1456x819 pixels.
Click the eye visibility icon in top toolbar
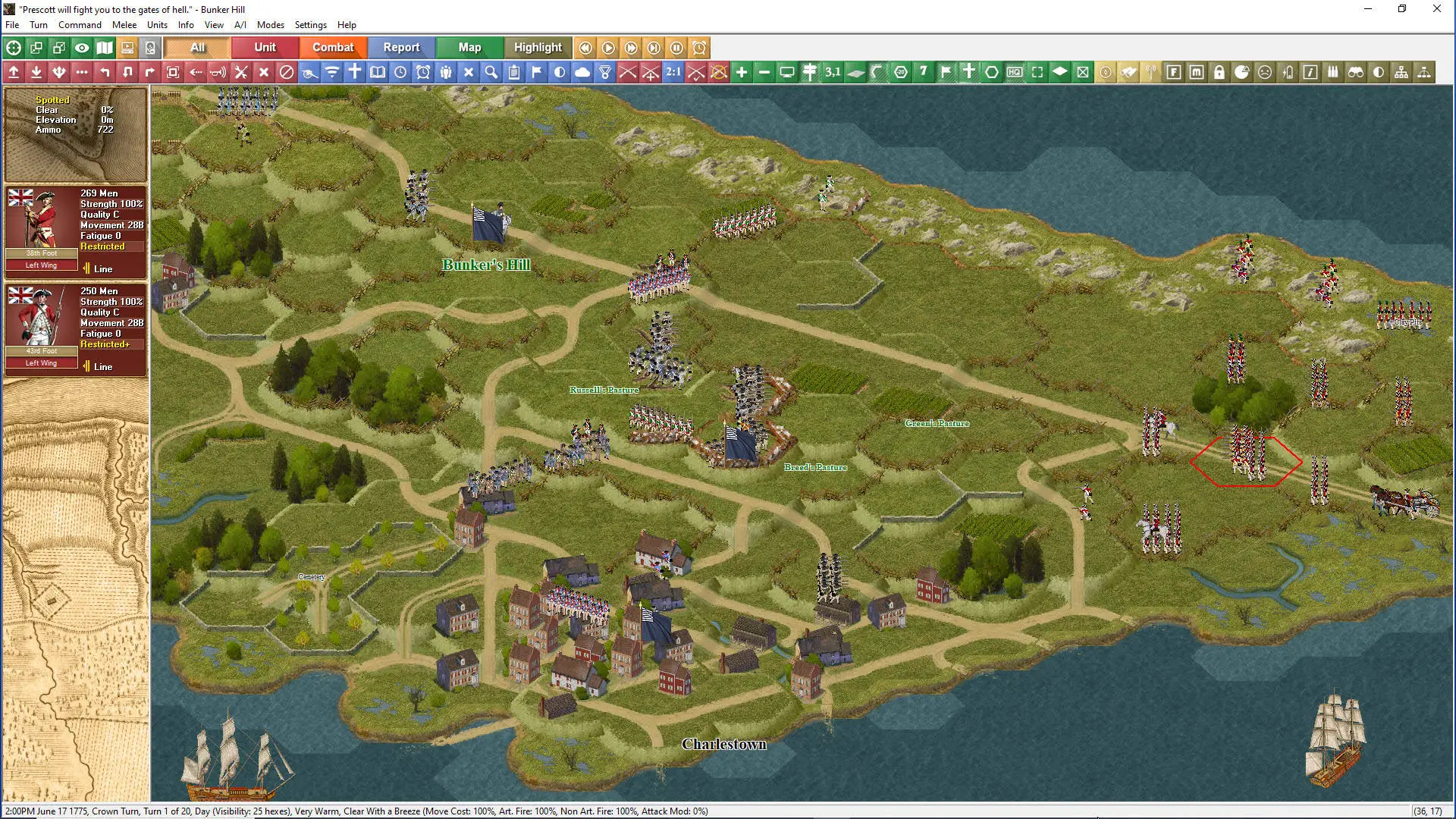pyautogui.click(x=82, y=48)
